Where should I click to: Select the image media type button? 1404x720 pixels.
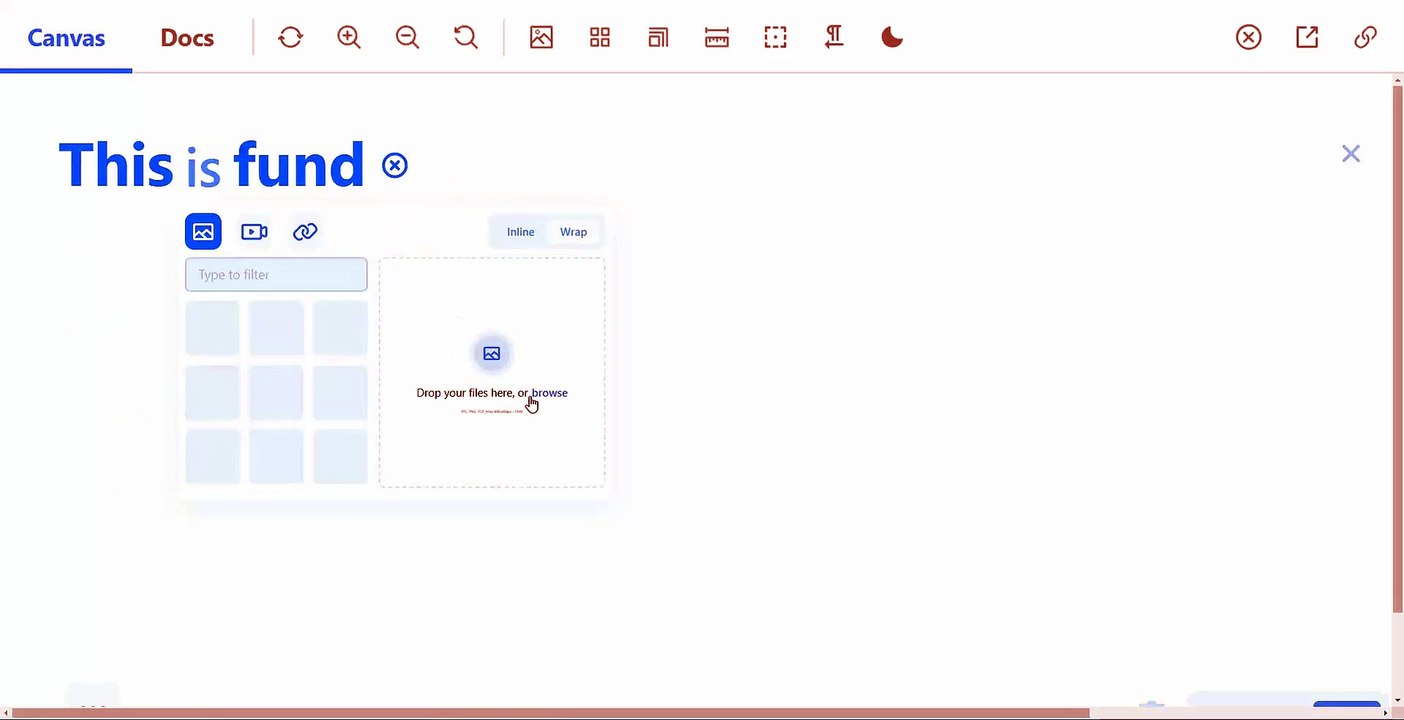203,231
